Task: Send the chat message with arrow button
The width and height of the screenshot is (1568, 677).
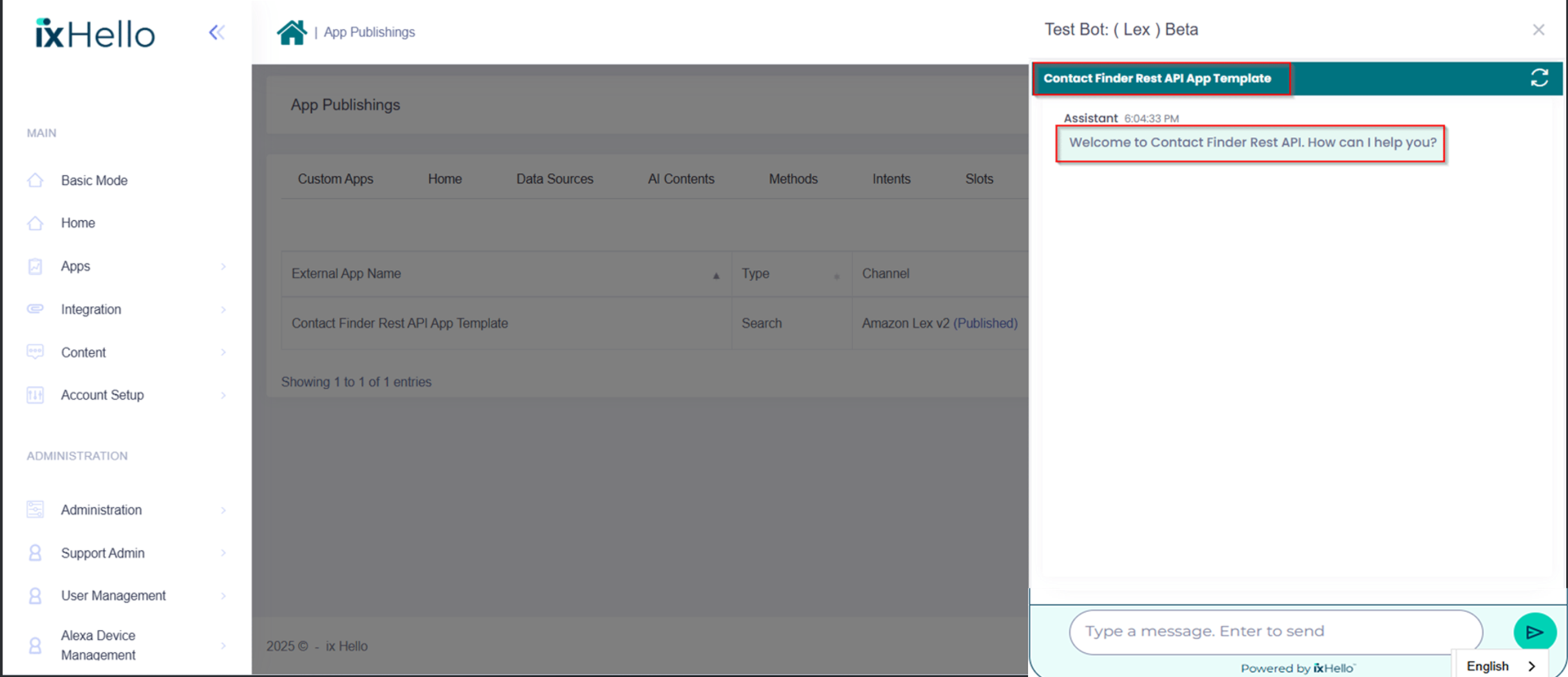Action: tap(1535, 632)
